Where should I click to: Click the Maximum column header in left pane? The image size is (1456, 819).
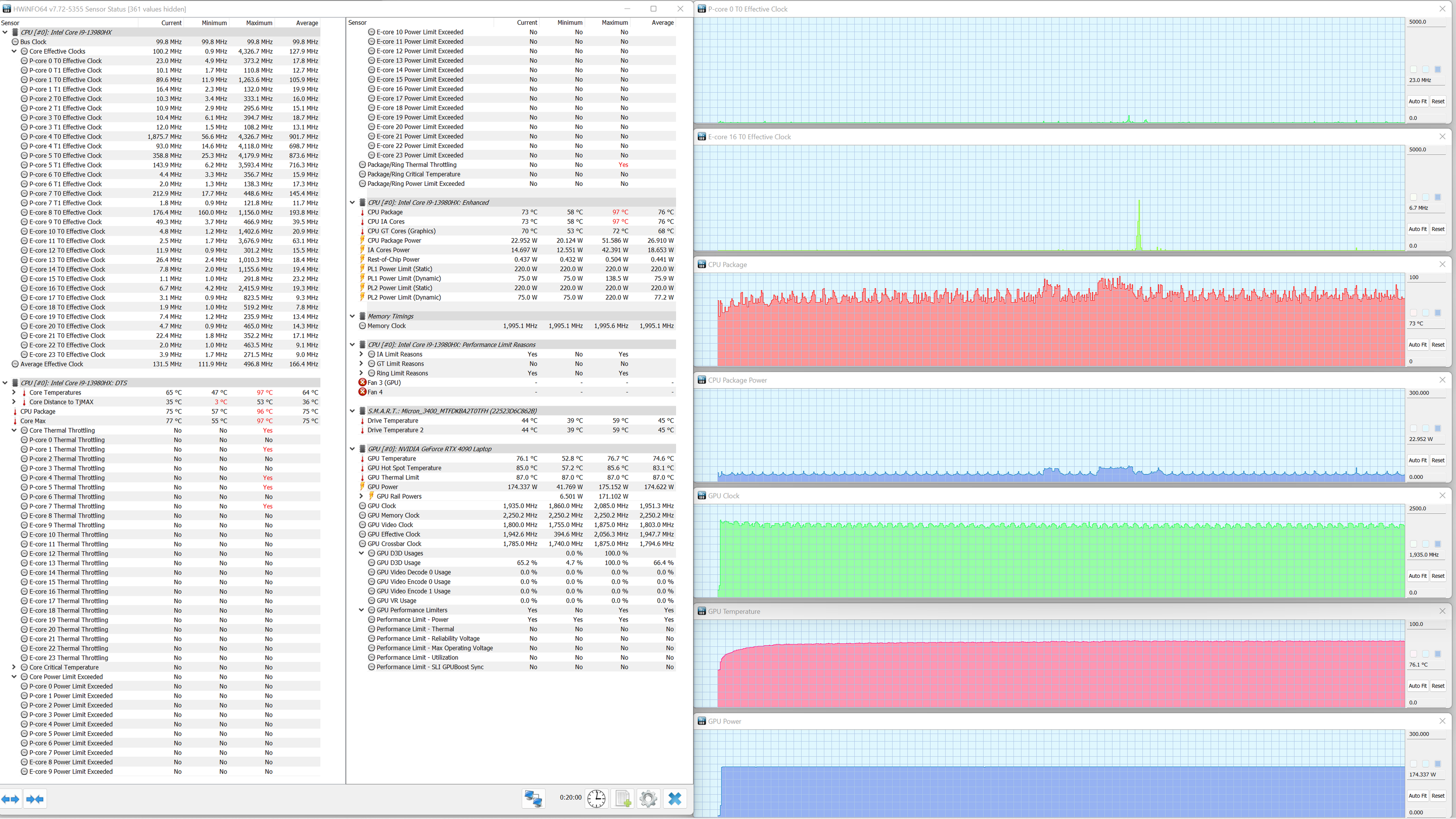tap(259, 23)
